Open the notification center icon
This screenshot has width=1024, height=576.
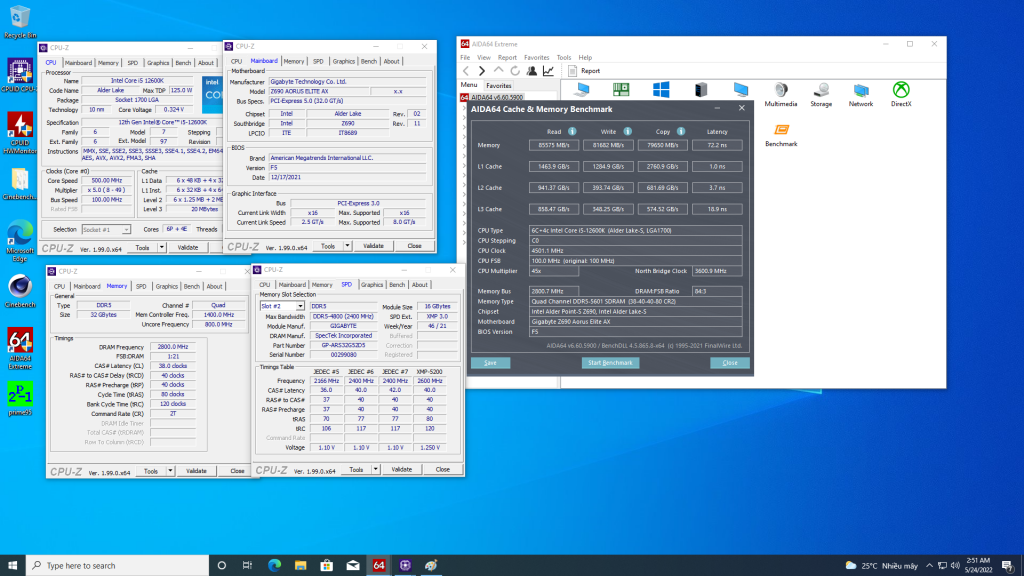[1008, 566]
